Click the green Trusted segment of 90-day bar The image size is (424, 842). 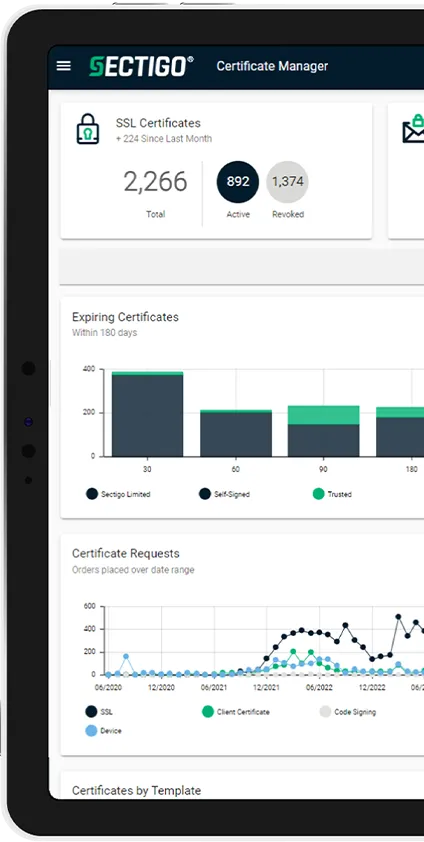tap(324, 415)
